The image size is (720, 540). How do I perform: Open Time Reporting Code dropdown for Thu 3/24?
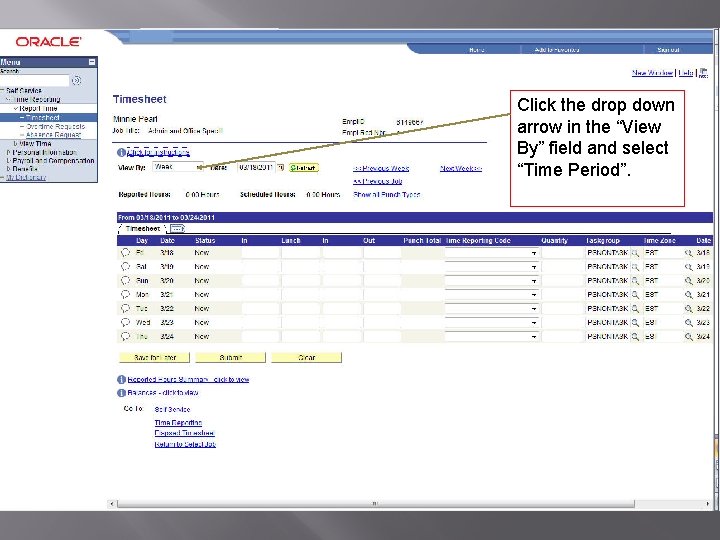(492, 337)
